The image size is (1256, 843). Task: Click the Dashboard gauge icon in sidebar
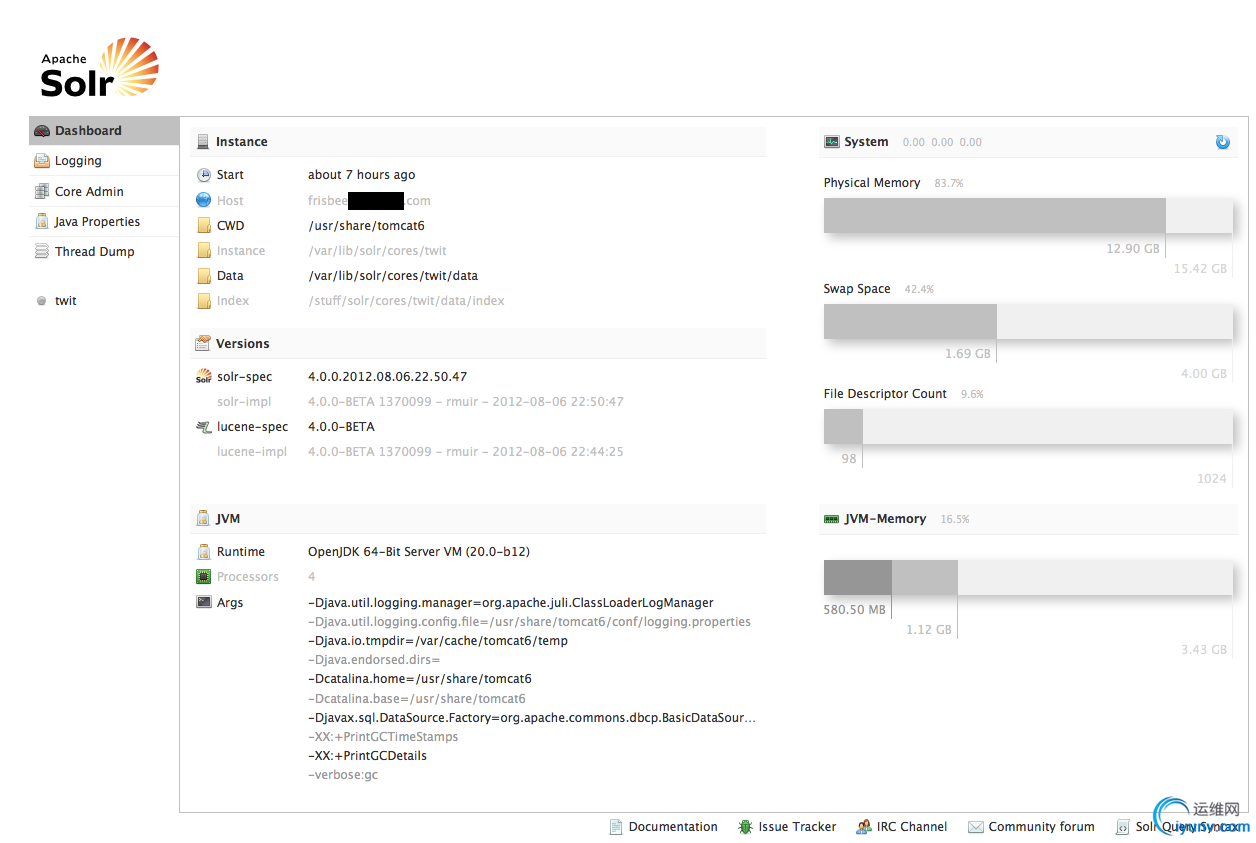pyautogui.click(x=42, y=131)
